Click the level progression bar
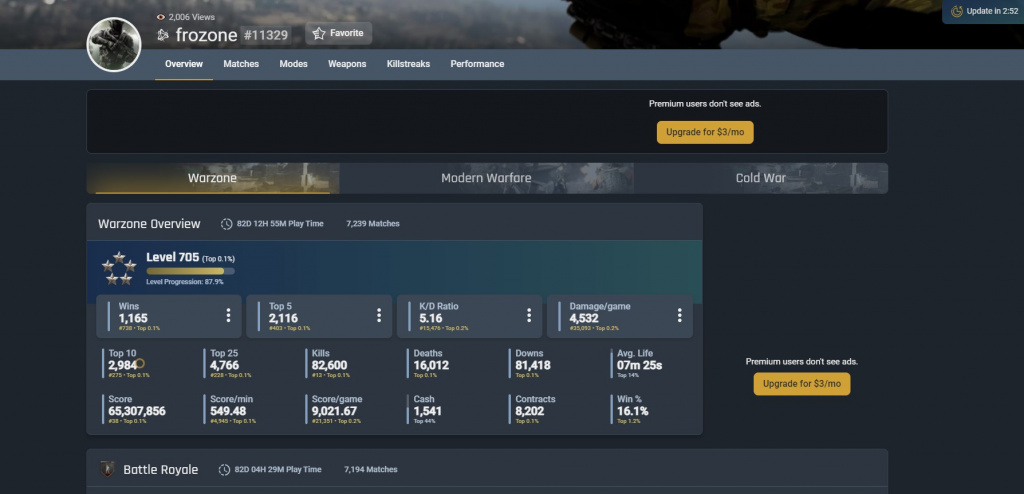Screen dimensions: 1024x494 (x=190, y=271)
